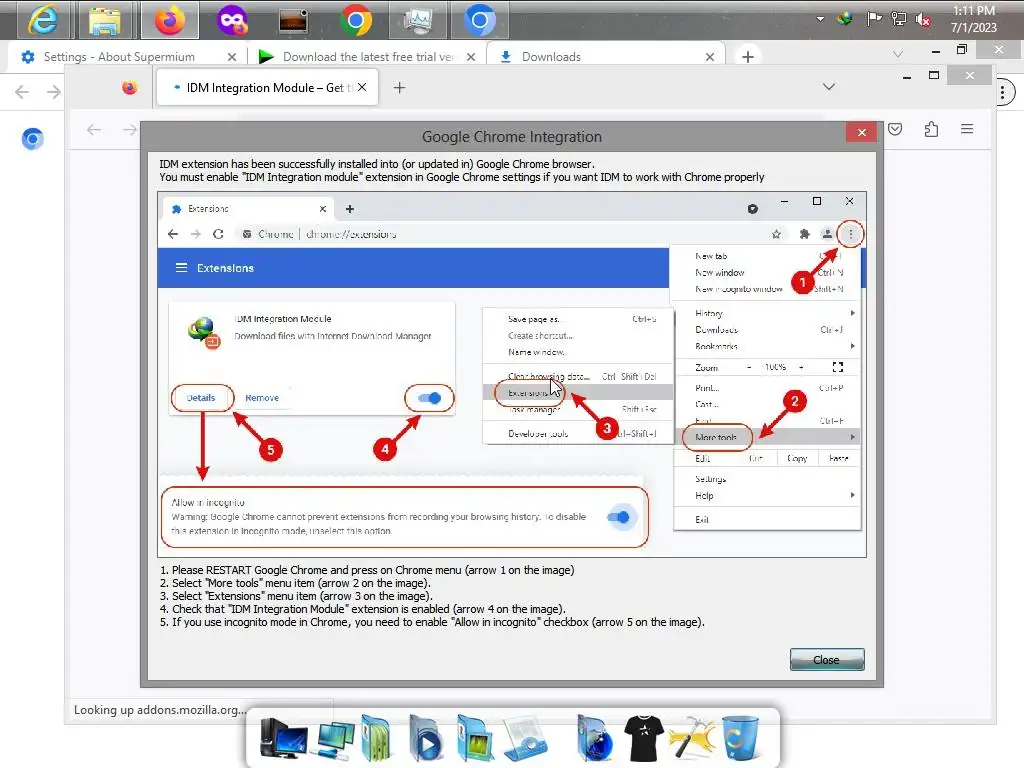Select the IDM Integration Module Firefox tab

266,88
